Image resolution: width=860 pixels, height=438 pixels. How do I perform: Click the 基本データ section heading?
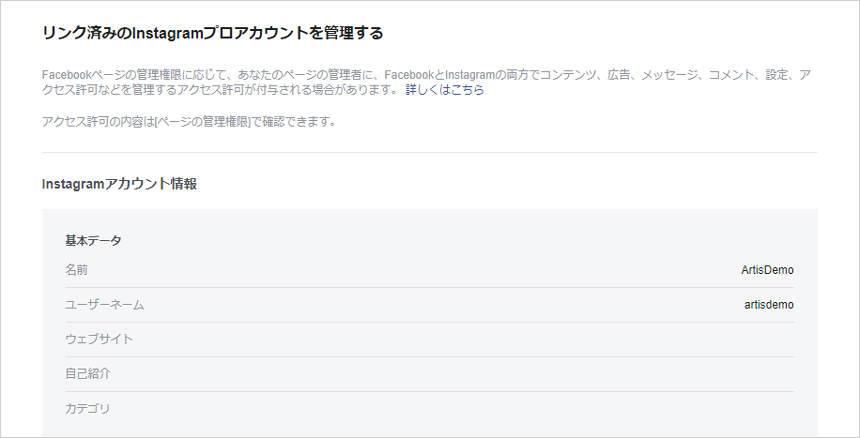(x=93, y=240)
